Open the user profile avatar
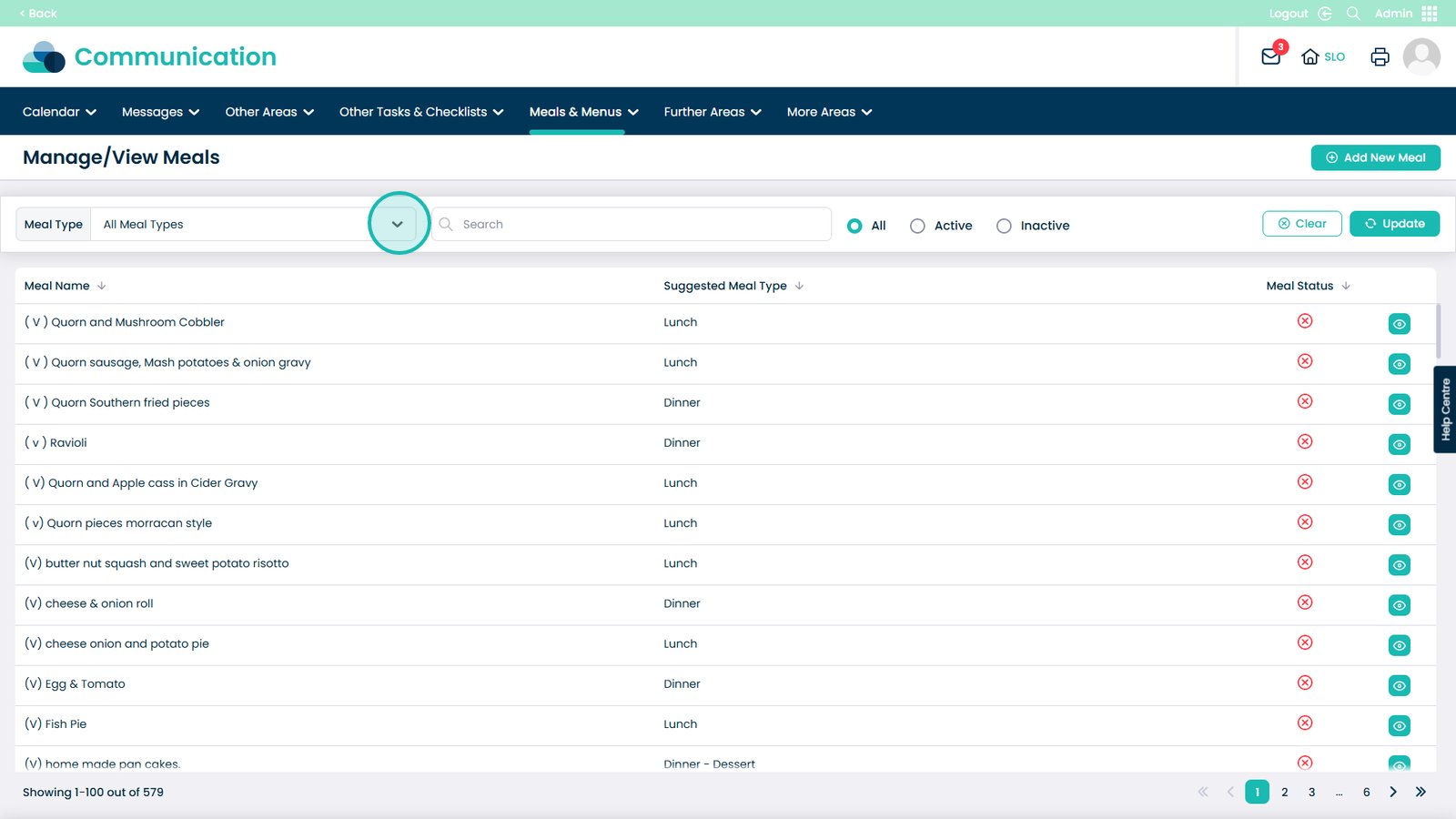 (1421, 56)
